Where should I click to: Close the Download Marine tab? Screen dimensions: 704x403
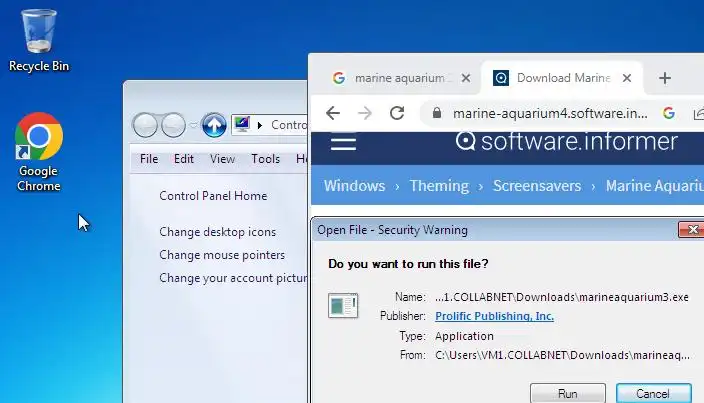point(627,78)
